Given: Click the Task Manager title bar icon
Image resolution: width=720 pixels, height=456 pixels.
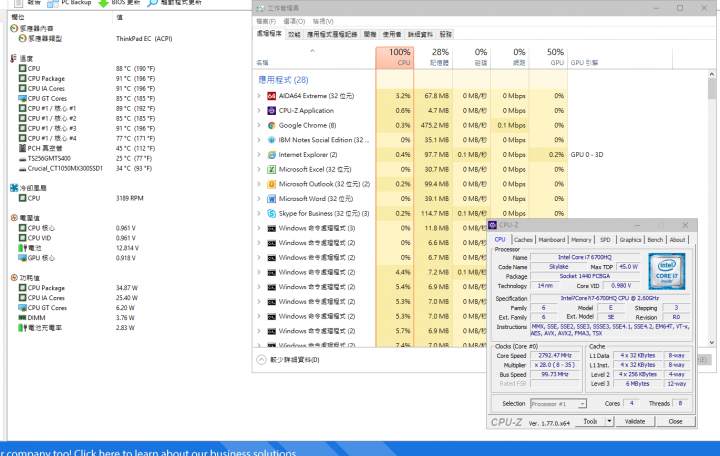Looking at the screenshot, I should coord(260,8).
